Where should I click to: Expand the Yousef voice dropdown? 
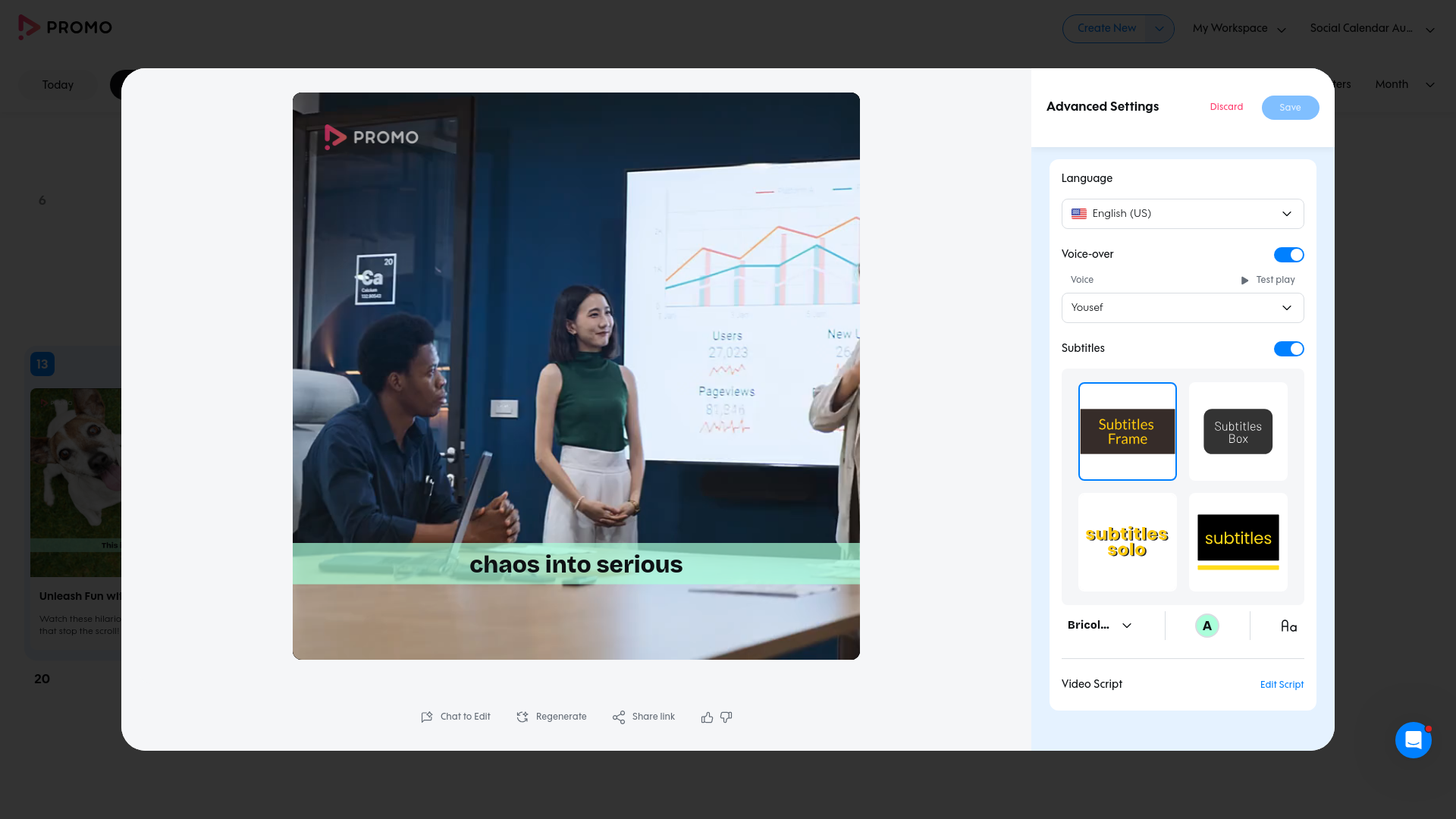[x=1182, y=308]
